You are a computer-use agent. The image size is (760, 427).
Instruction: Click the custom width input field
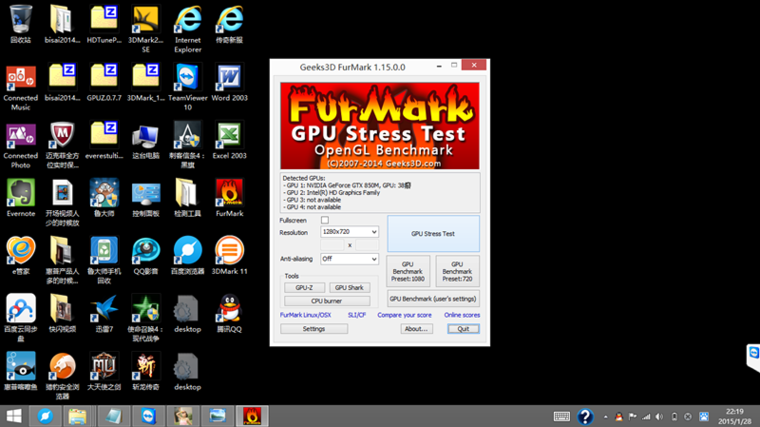[332, 245]
